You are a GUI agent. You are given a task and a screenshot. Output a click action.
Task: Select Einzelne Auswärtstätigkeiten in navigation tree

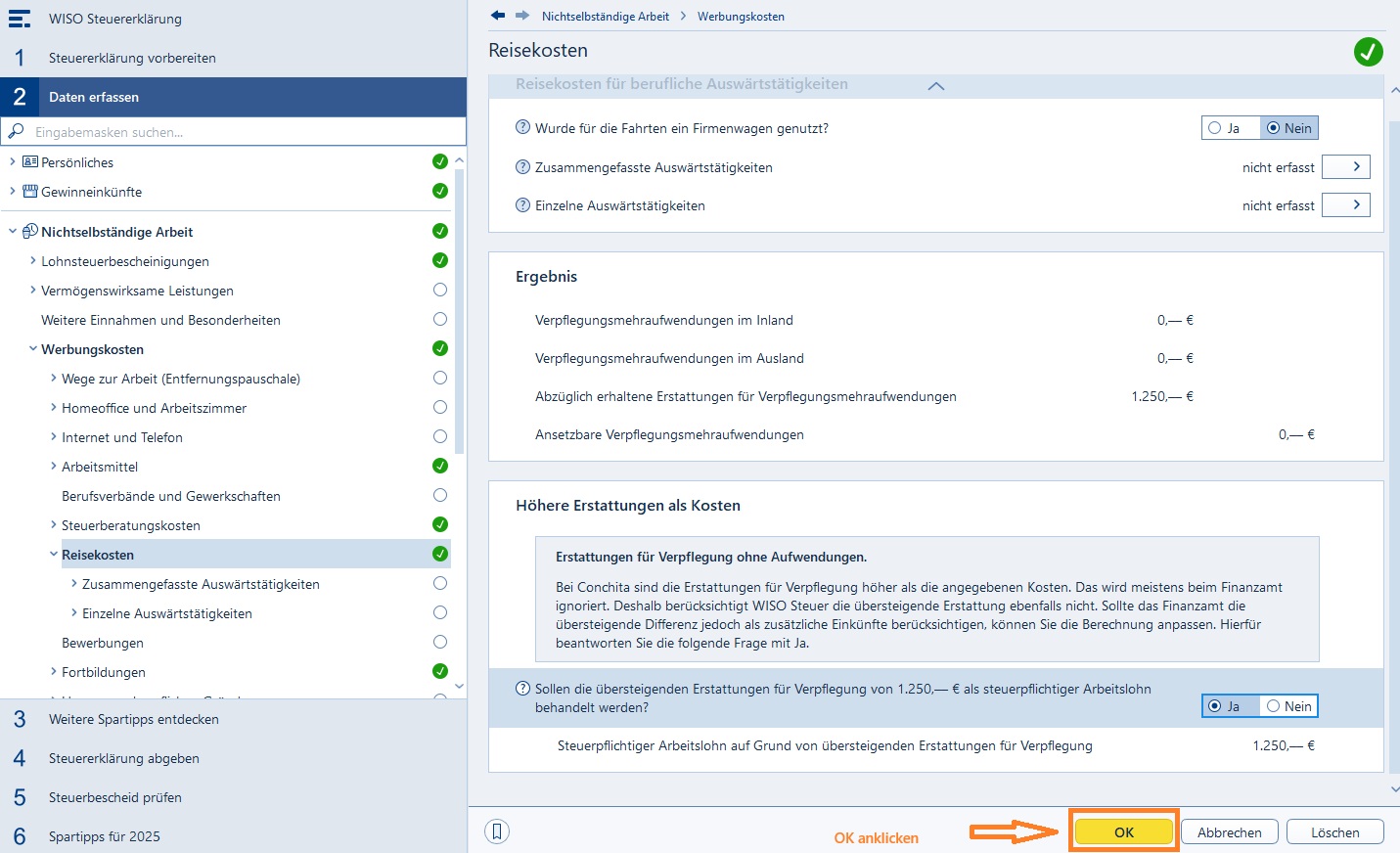[167, 612]
